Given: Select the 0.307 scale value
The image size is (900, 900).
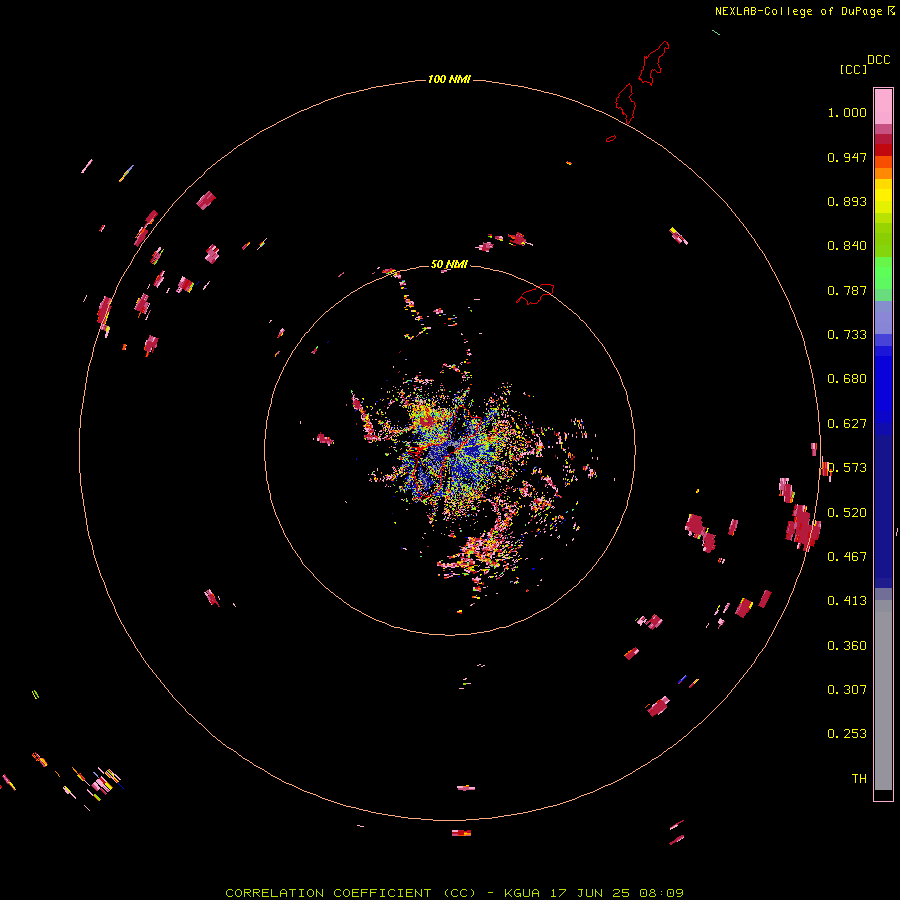Looking at the screenshot, I should (847, 690).
